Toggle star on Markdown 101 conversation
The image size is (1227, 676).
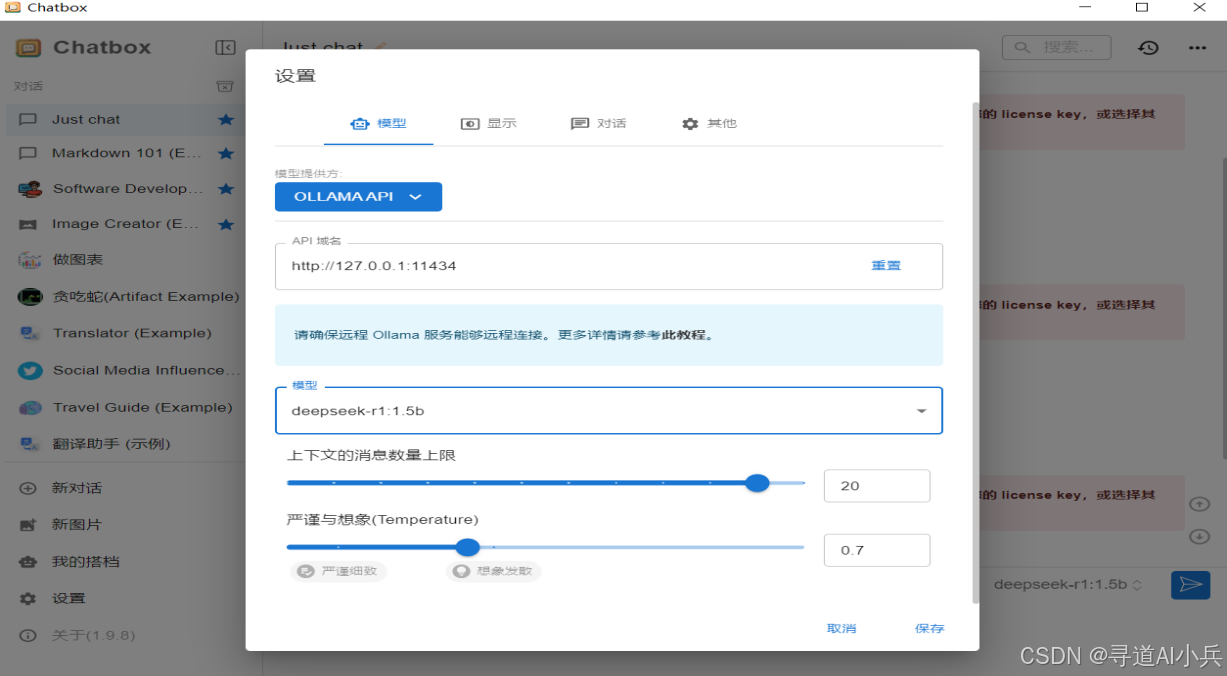[226, 153]
